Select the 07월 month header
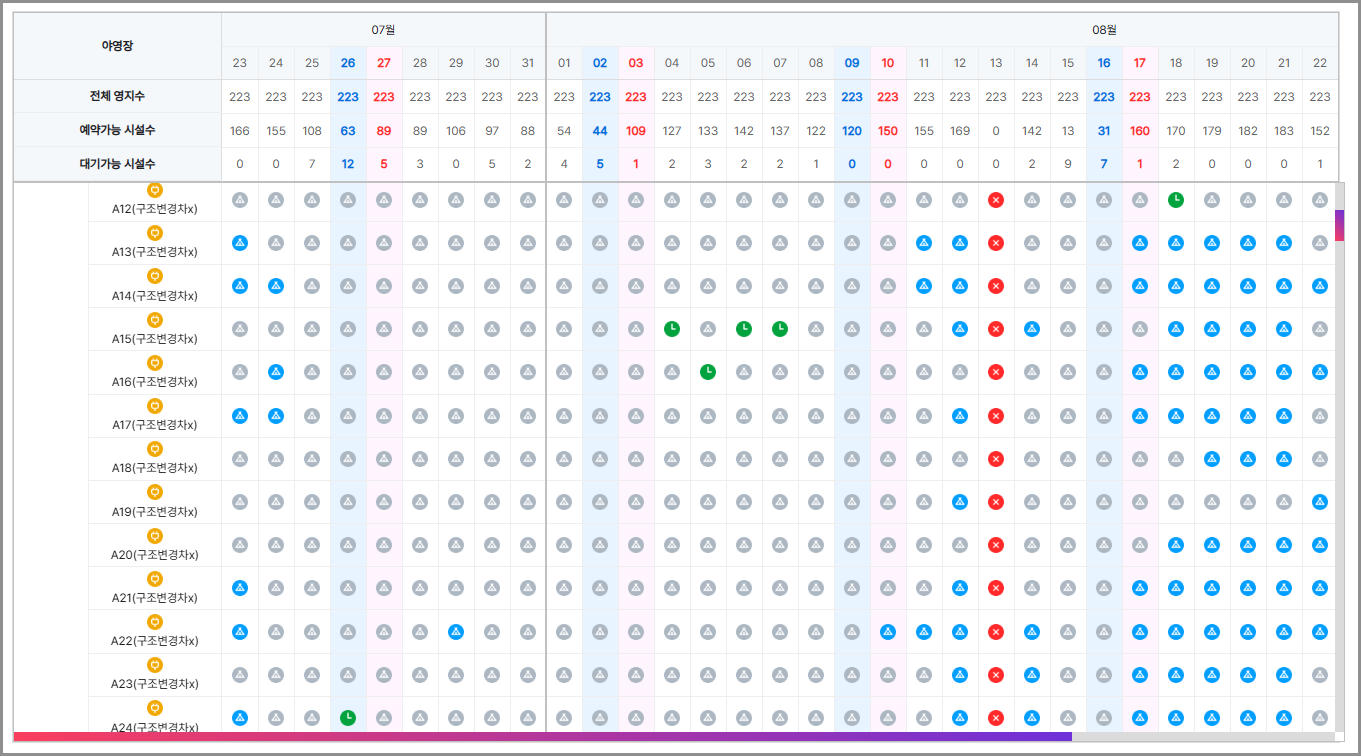This screenshot has height=756, width=1361. coord(384,30)
